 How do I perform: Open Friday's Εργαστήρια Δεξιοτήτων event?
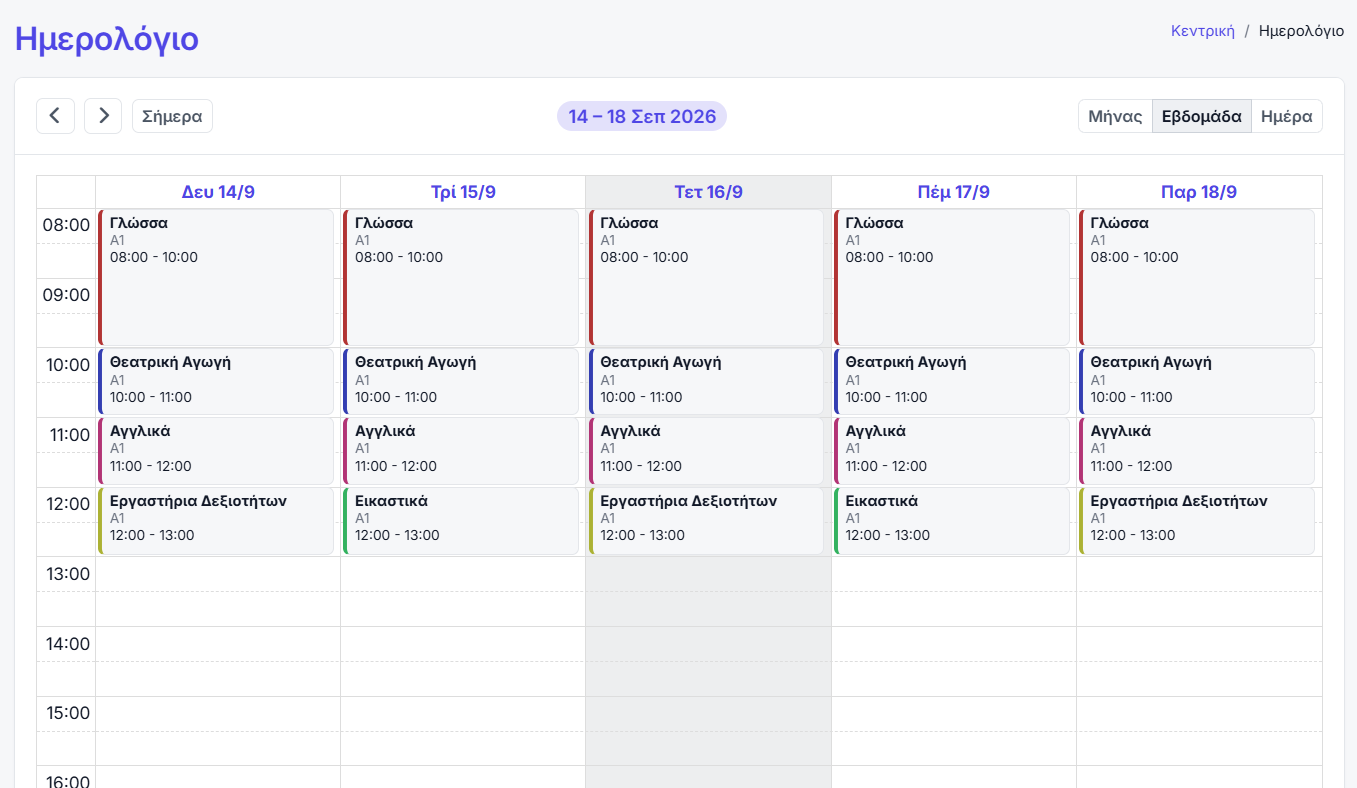coord(1197,521)
